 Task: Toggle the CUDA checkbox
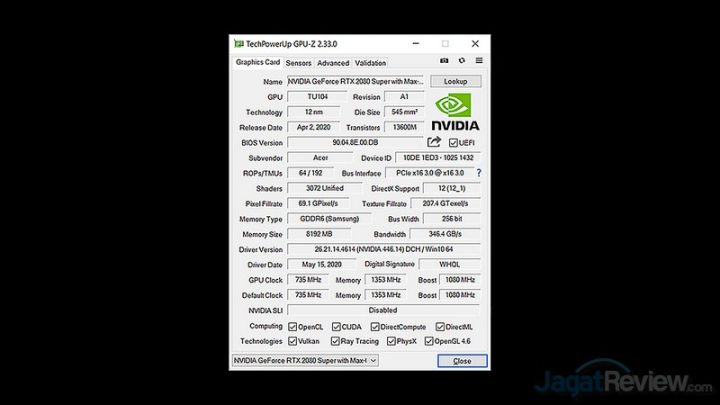(x=336, y=327)
